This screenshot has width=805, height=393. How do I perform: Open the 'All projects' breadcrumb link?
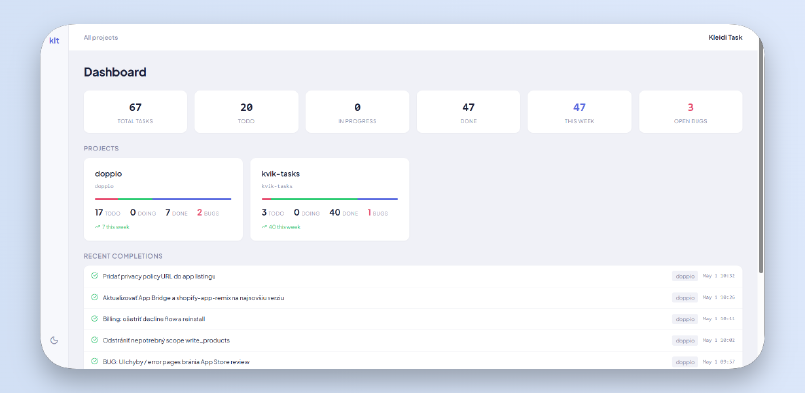tap(101, 38)
